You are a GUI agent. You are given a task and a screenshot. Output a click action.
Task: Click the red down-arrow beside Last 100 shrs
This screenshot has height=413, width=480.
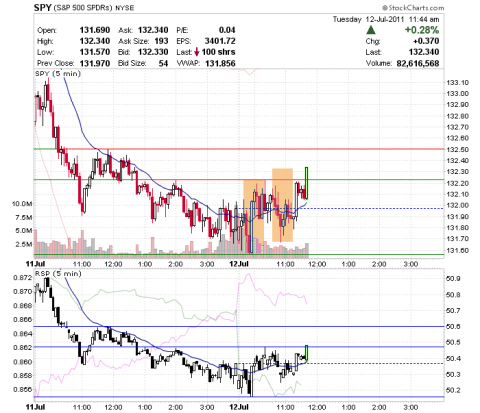click(x=197, y=52)
